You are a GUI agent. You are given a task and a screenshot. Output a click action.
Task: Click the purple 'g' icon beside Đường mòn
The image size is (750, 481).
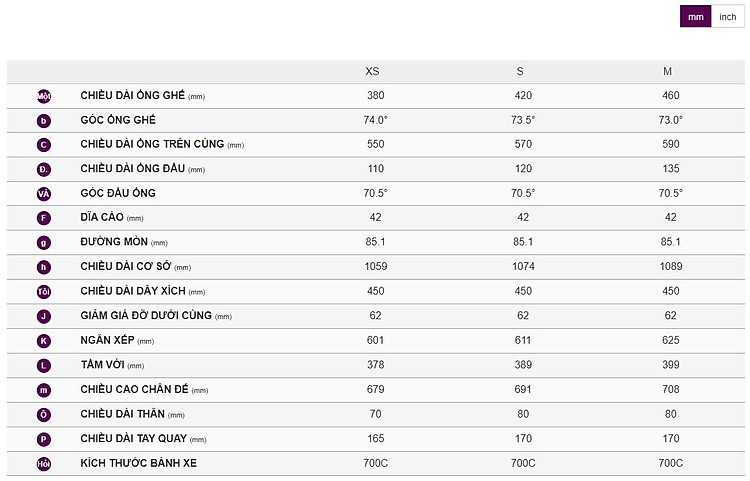pyautogui.click(x=44, y=242)
